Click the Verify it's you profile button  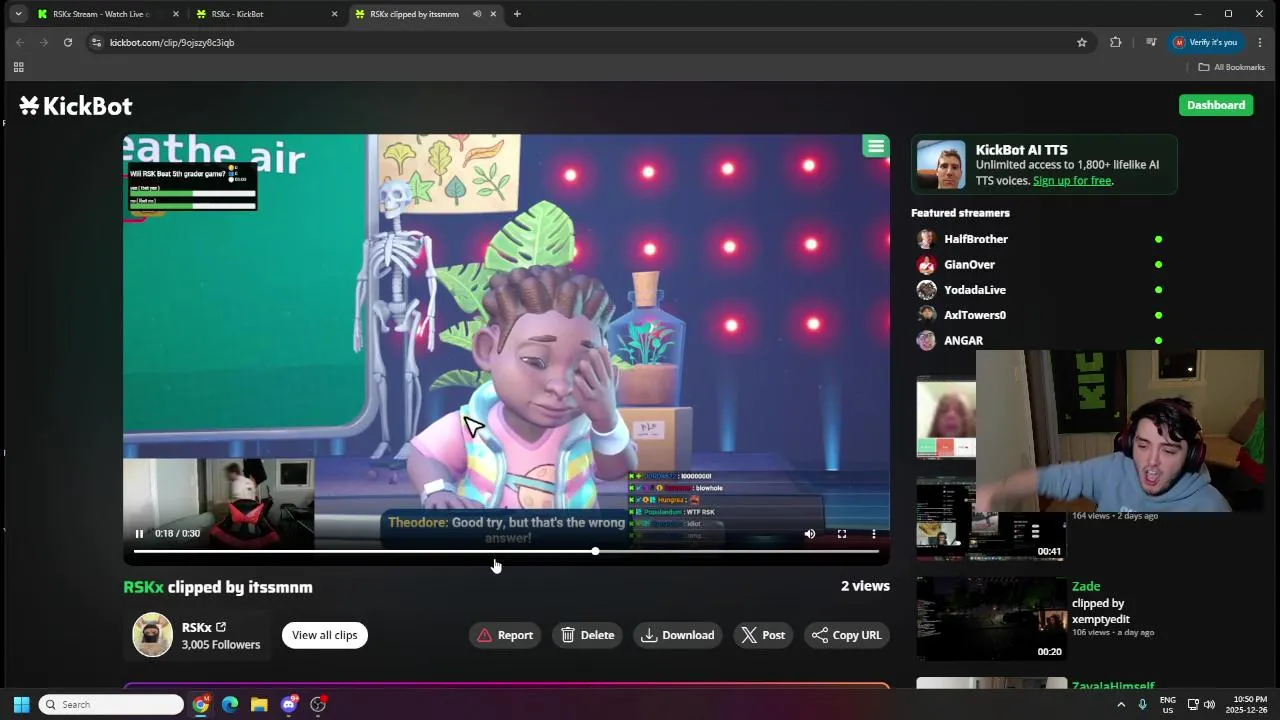pyautogui.click(x=1206, y=42)
